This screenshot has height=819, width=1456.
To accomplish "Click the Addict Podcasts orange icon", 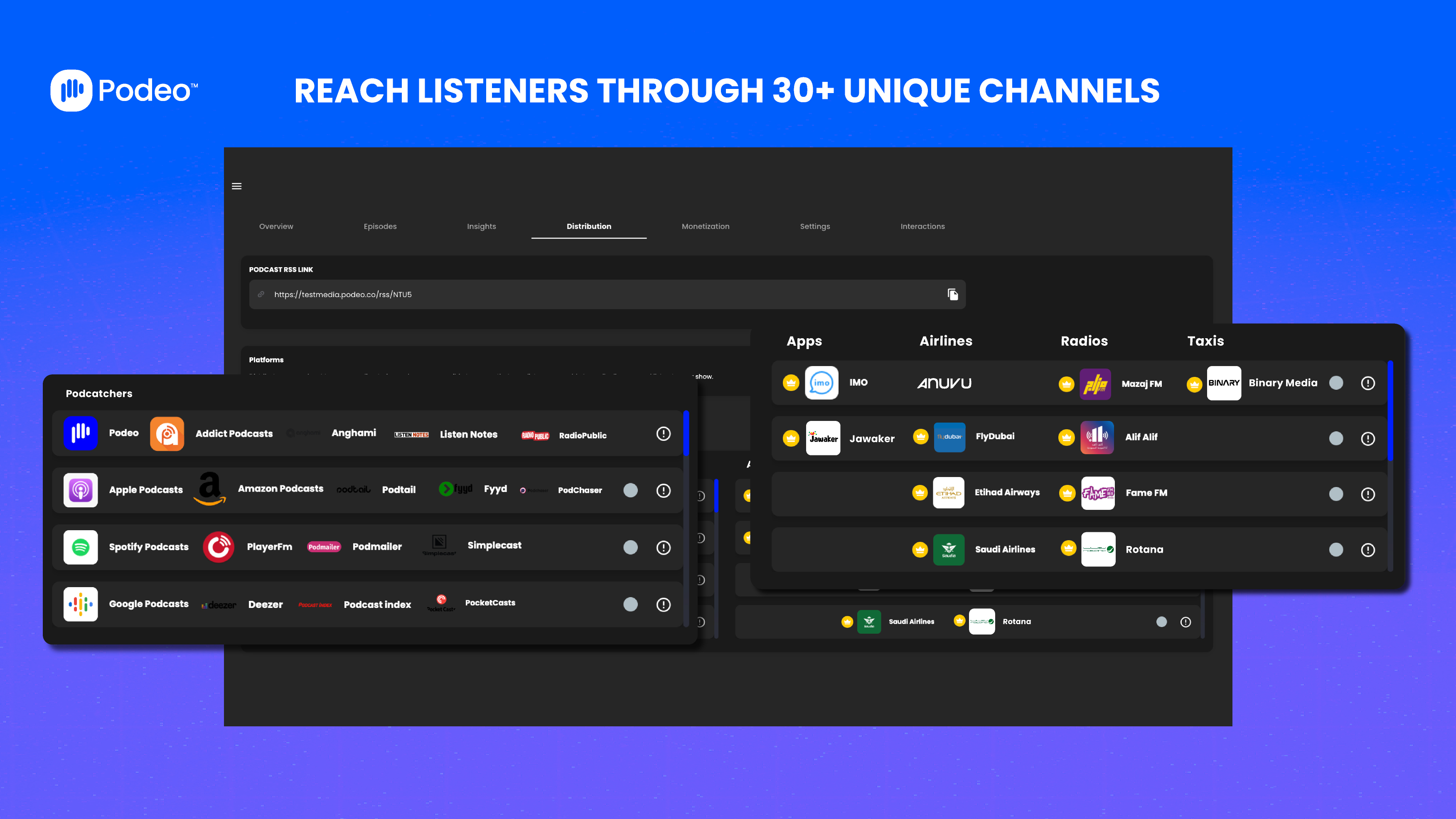I will (167, 433).
